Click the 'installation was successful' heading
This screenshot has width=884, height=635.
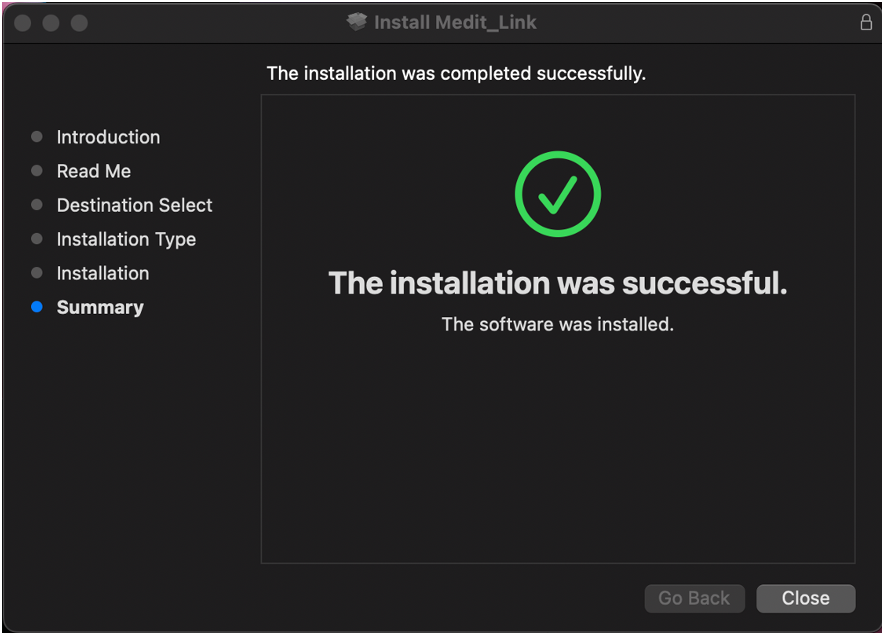tap(558, 283)
